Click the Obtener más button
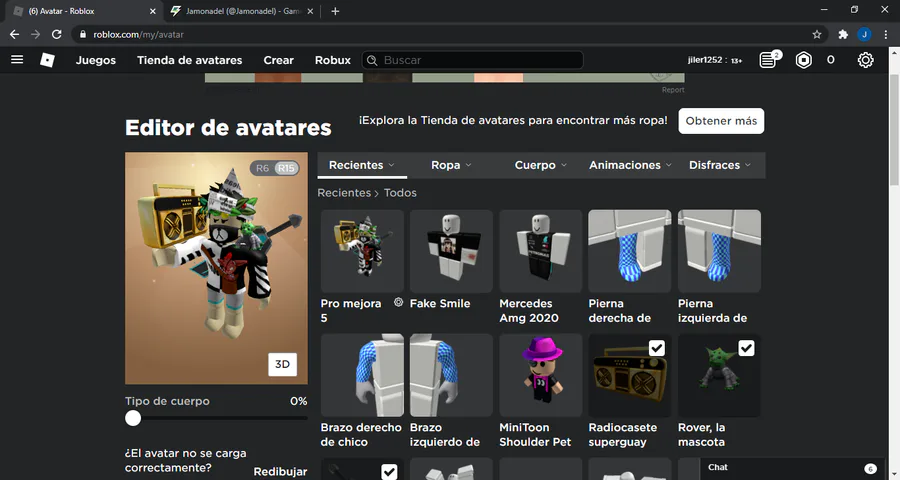The image size is (900, 480). pyautogui.click(x=721, y=121)
